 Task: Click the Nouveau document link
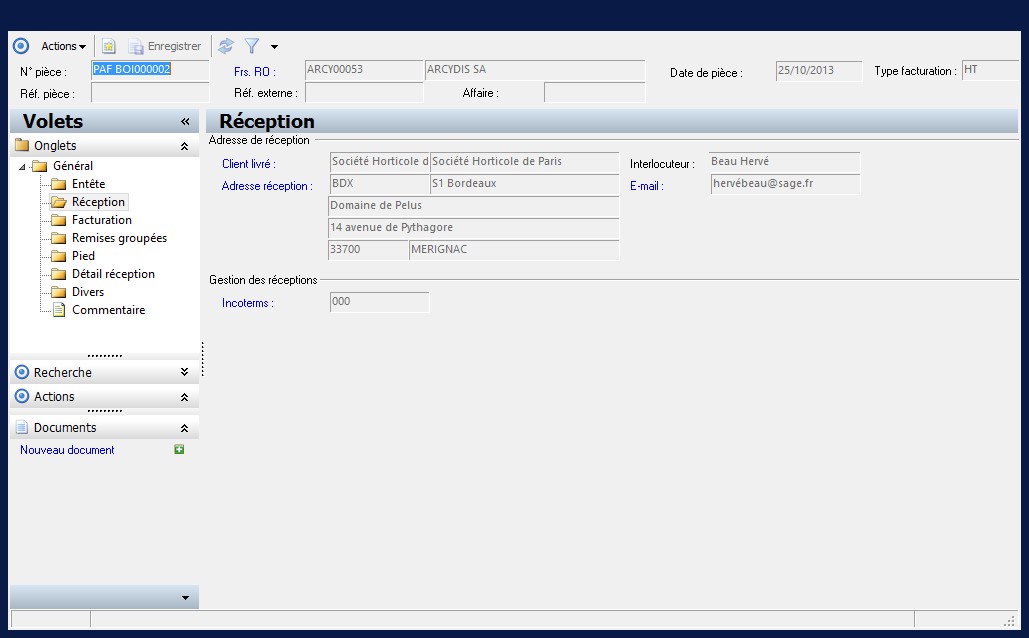coord(67,450)
